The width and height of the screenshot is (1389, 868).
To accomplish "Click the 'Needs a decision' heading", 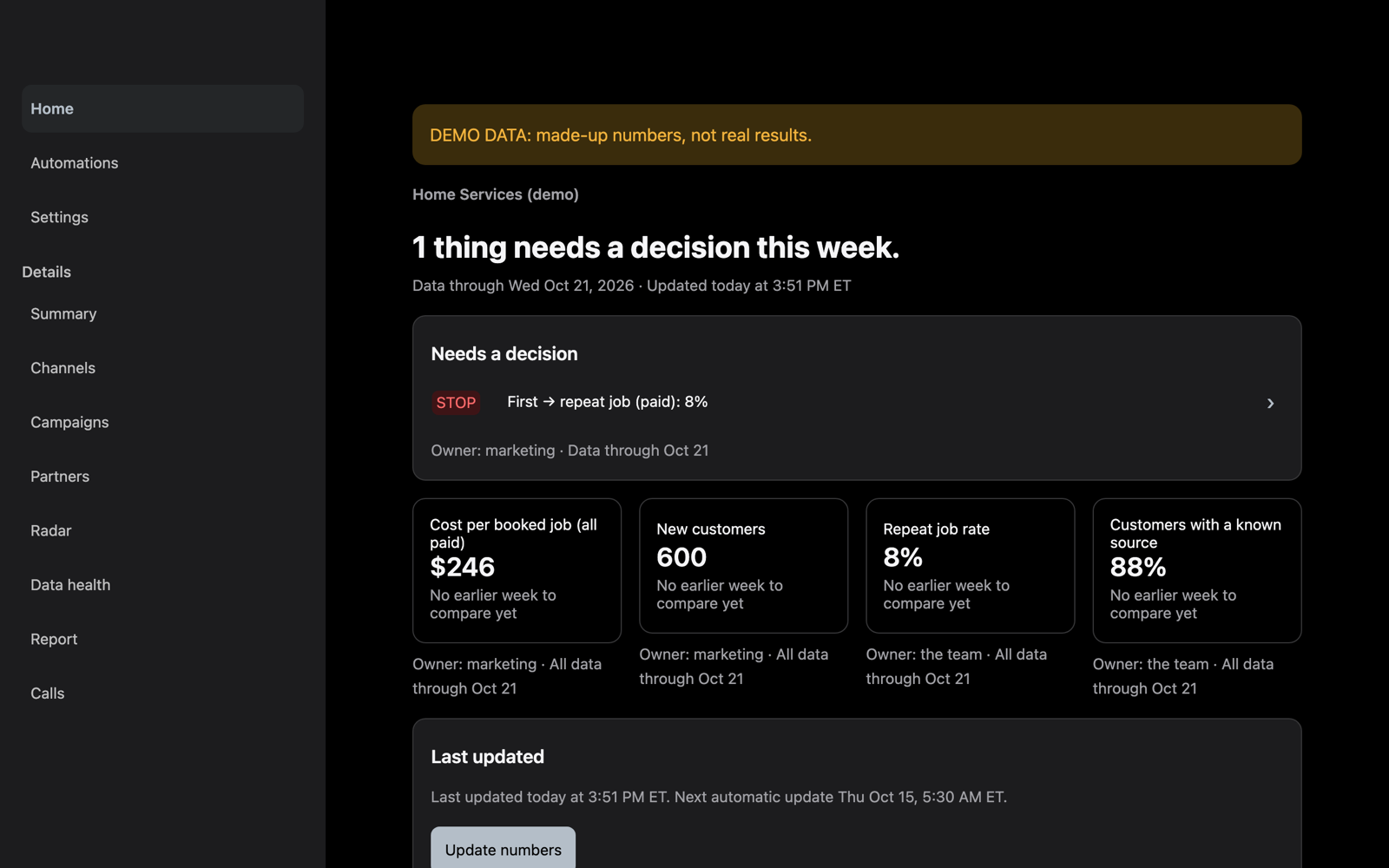I will click(504, 354).
